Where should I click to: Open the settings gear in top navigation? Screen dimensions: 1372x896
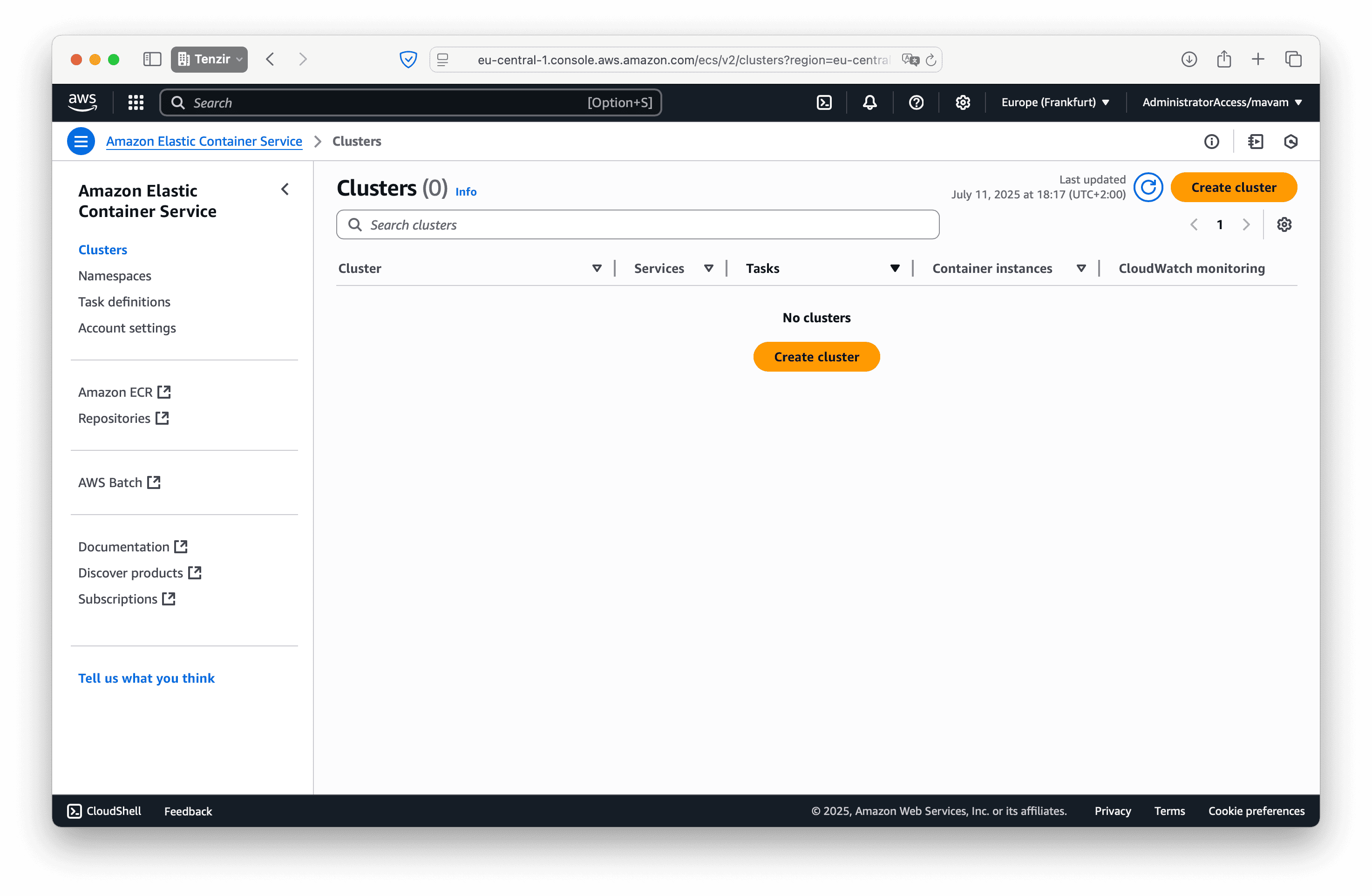[x=962, y=102]
